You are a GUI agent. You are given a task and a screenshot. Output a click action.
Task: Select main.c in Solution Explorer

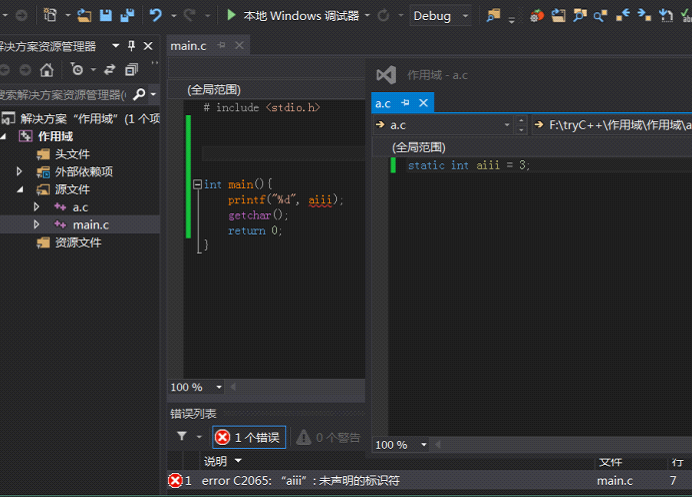[90, 225]
